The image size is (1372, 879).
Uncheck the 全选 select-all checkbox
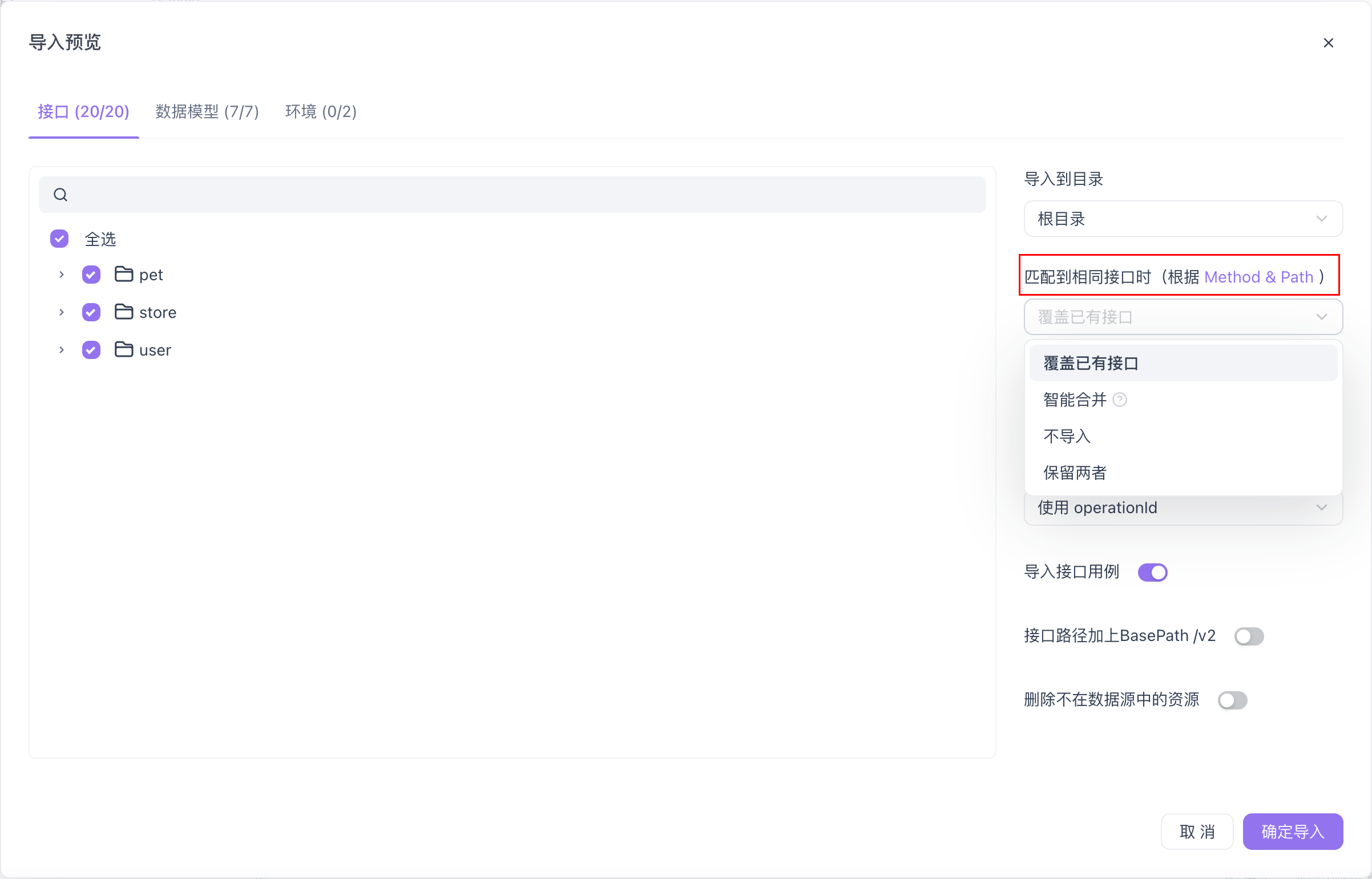pyautogui.click(x=59, y=239)
